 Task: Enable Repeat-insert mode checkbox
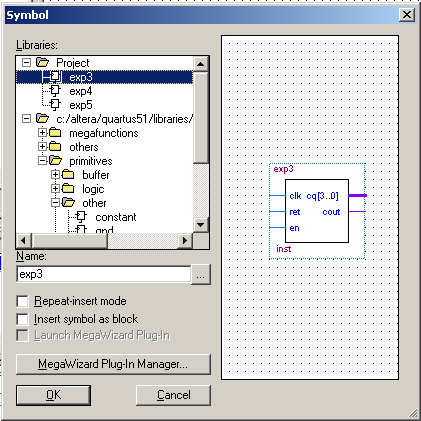click(22, 301)
